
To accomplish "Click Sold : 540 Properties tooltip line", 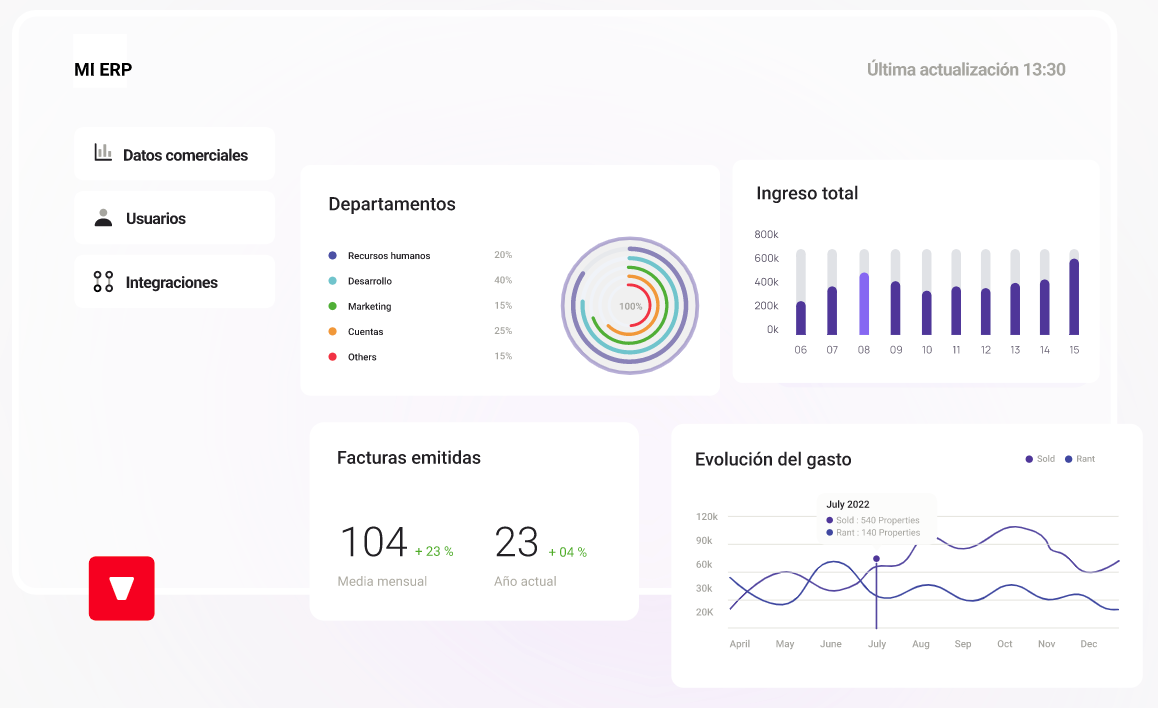I will pos(873,520).
